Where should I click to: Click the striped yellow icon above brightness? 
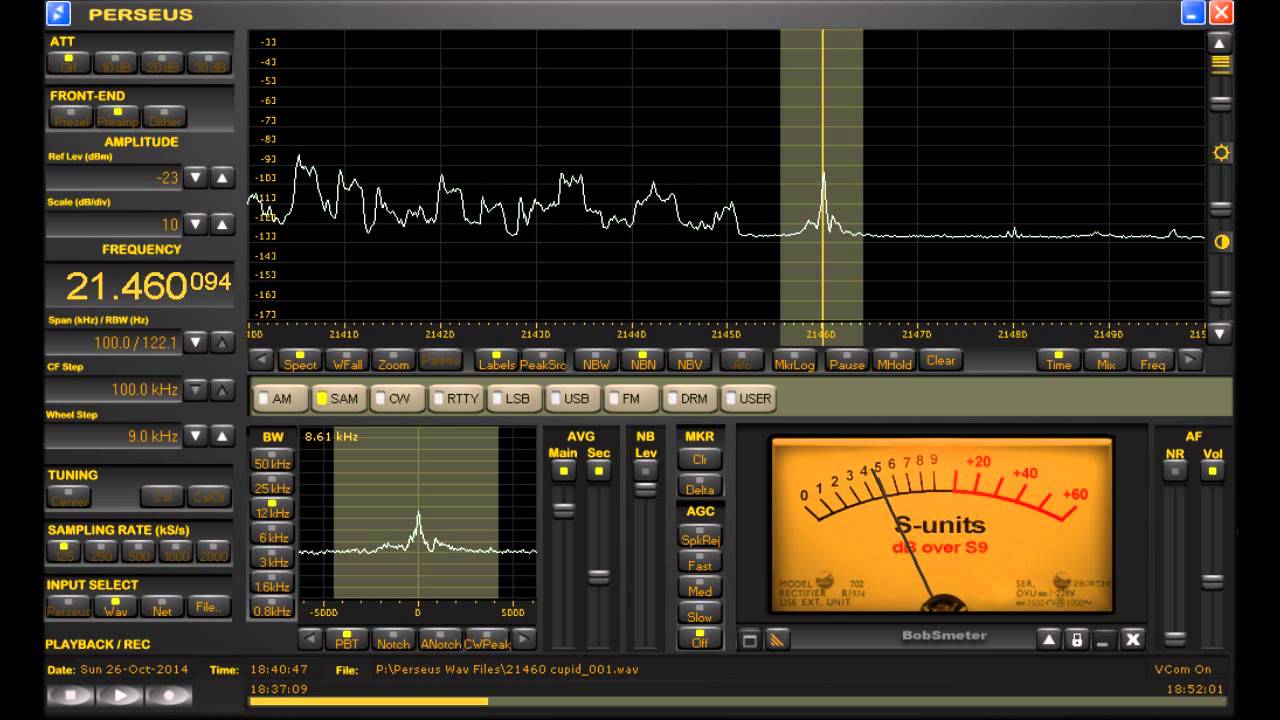tap(1221, 64)
